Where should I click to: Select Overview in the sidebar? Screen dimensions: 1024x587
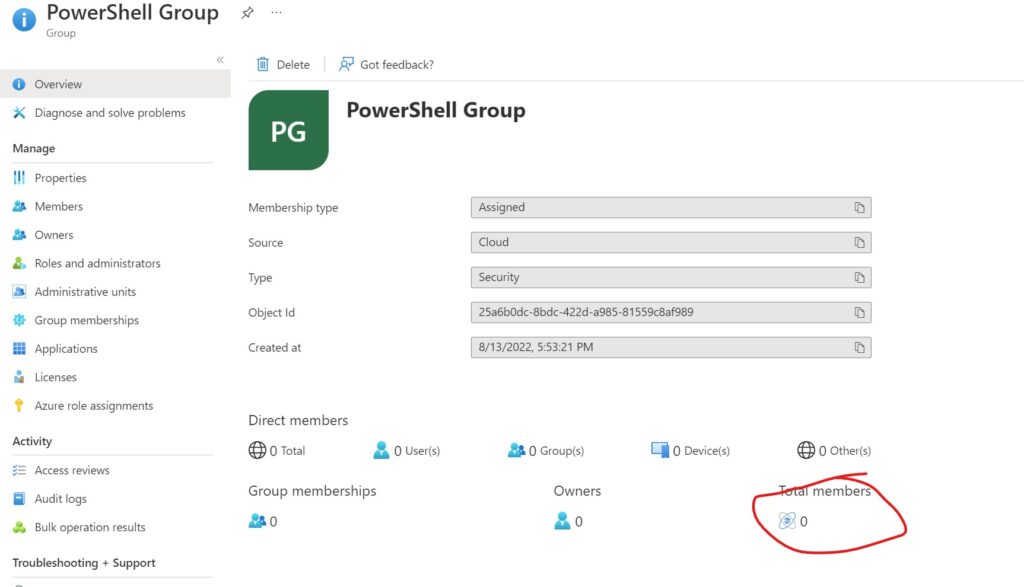coord(115,84)
